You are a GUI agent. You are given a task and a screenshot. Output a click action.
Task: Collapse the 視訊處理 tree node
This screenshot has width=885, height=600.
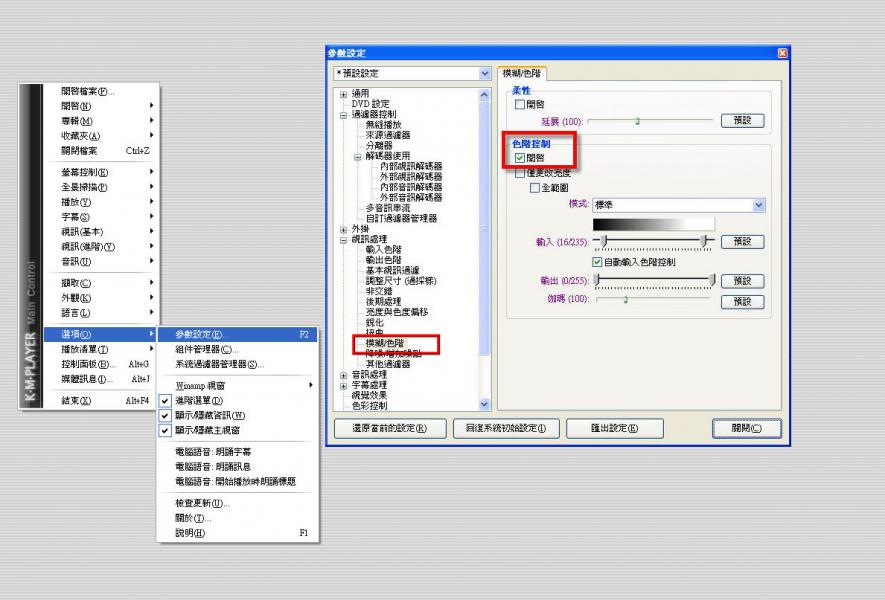click(343, 240)
